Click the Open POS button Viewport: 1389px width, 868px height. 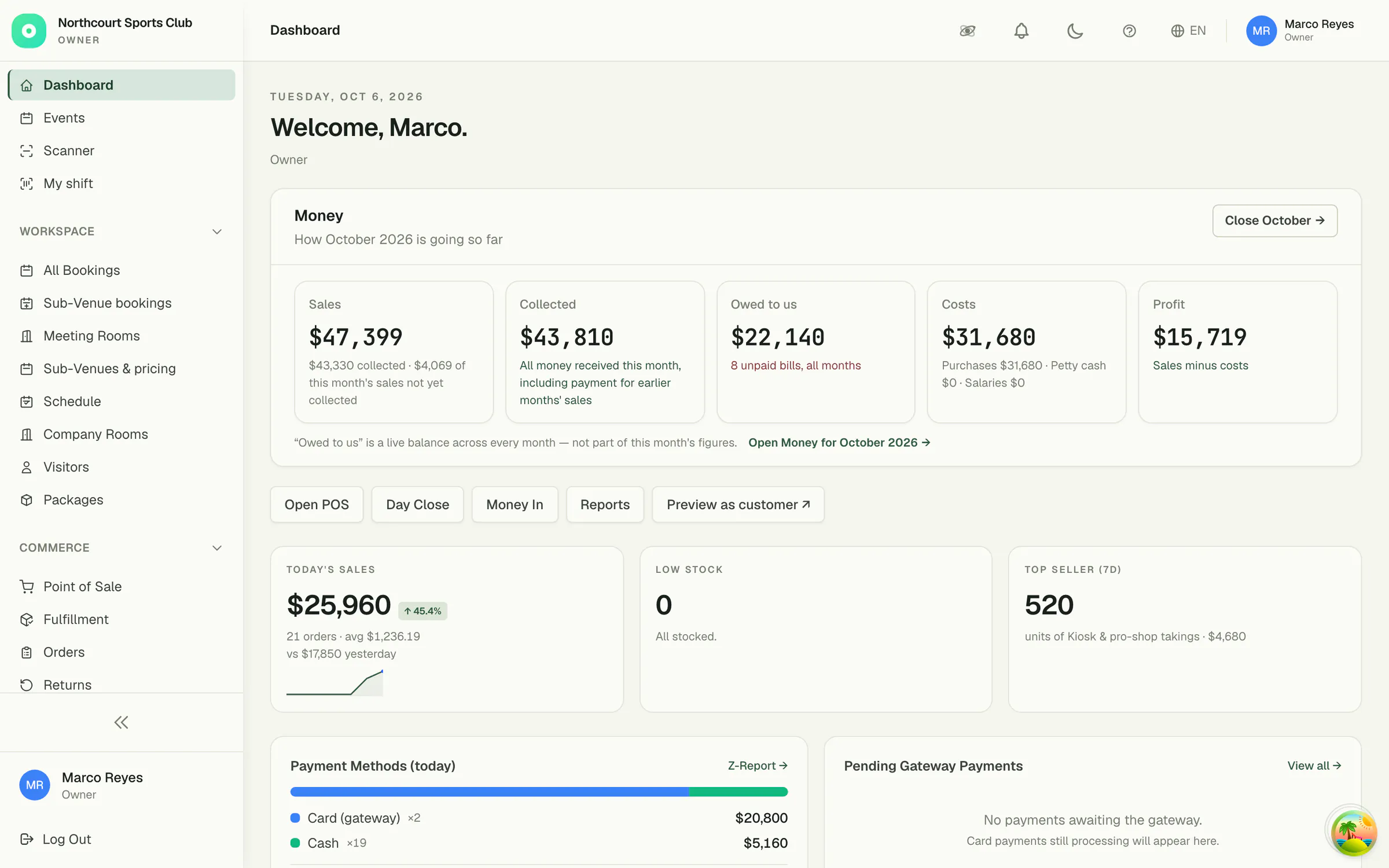coord(317,505)
